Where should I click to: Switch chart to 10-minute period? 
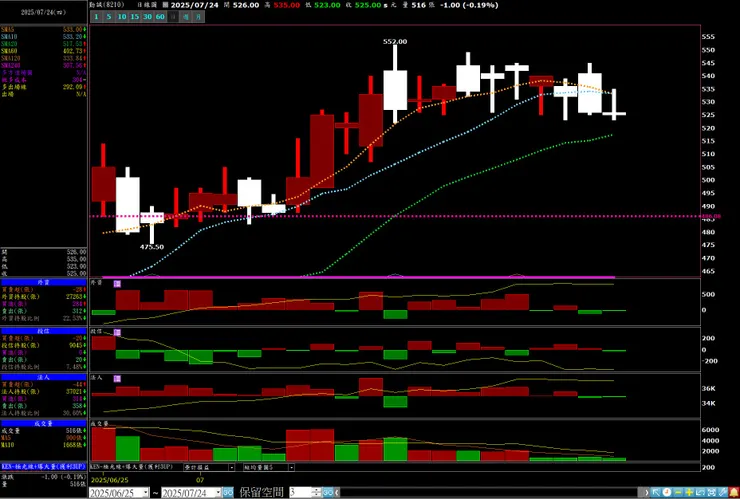coord(122,17)
